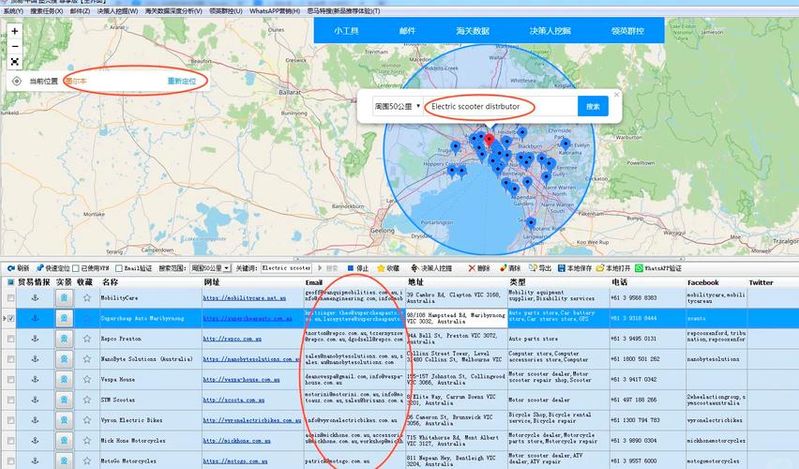Click the Electric scooter distributor search field
This screenshot has height=469, width=799.
(500, 107)
